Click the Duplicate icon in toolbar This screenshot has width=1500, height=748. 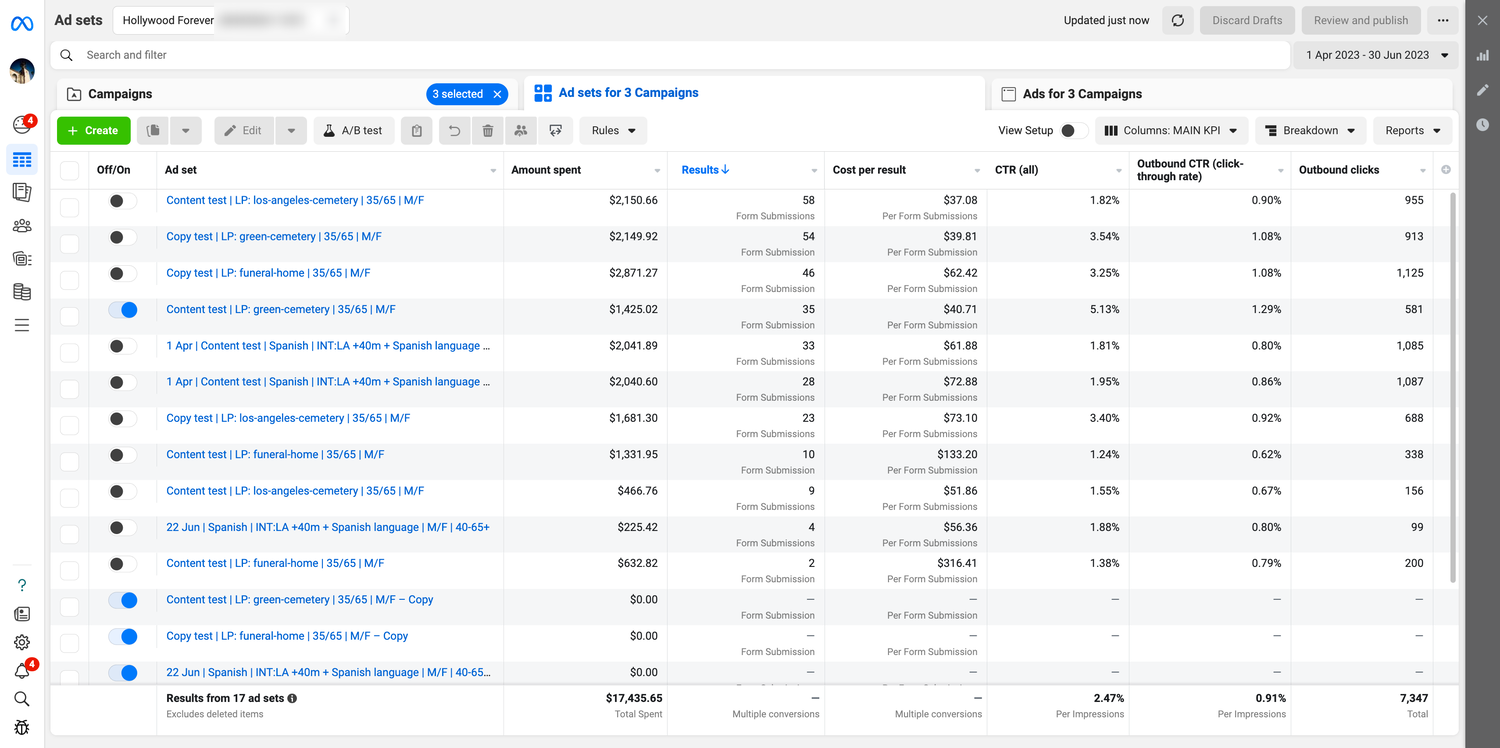point(153,131)
